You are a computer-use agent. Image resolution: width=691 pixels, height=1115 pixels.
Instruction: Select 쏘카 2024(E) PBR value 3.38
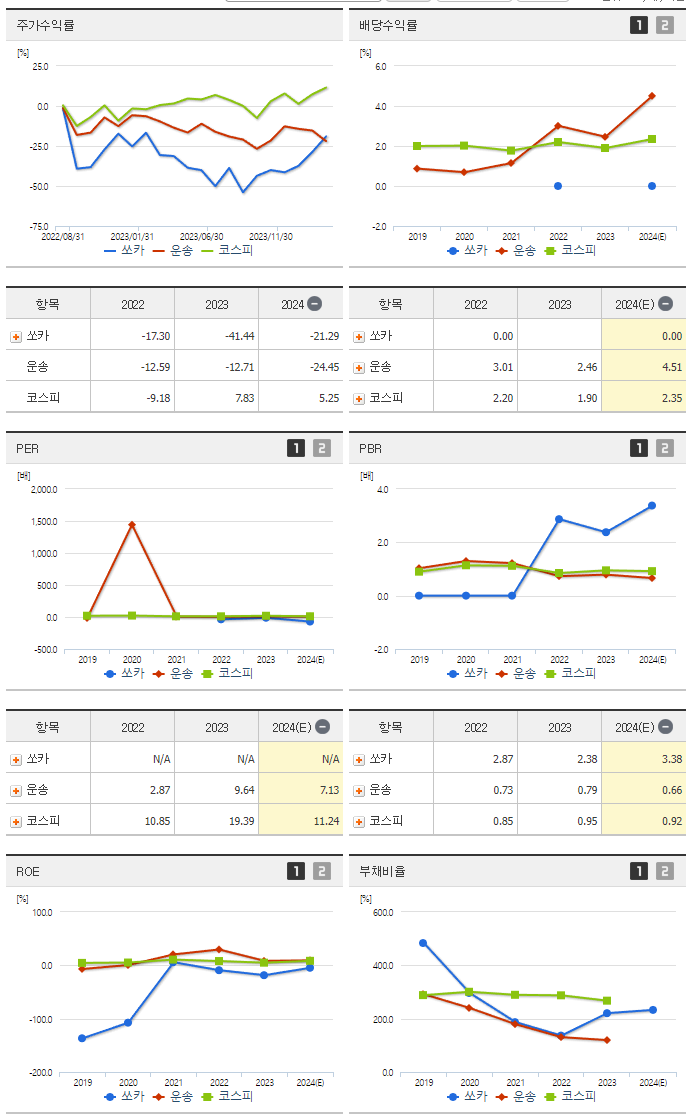[672, 759]
